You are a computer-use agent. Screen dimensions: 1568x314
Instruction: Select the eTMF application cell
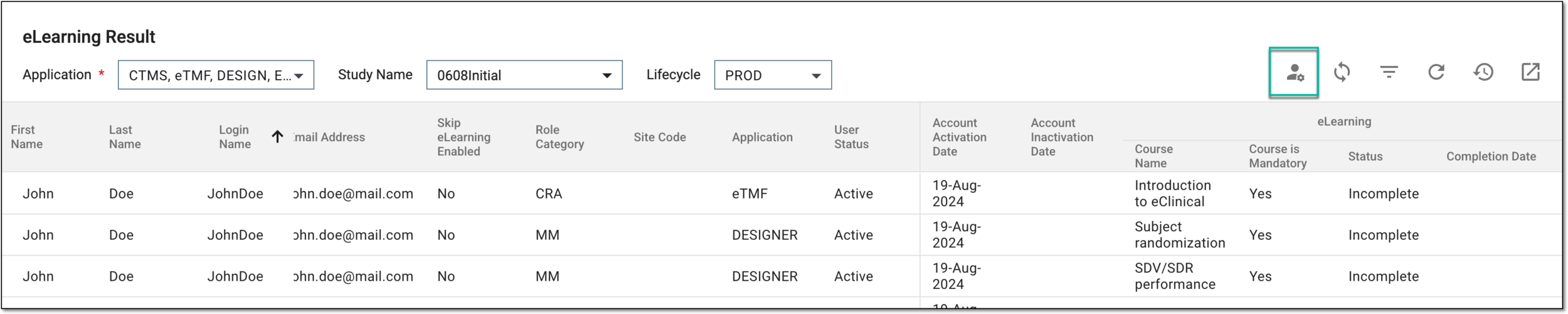pyautogui.click(x=750, y=193)
